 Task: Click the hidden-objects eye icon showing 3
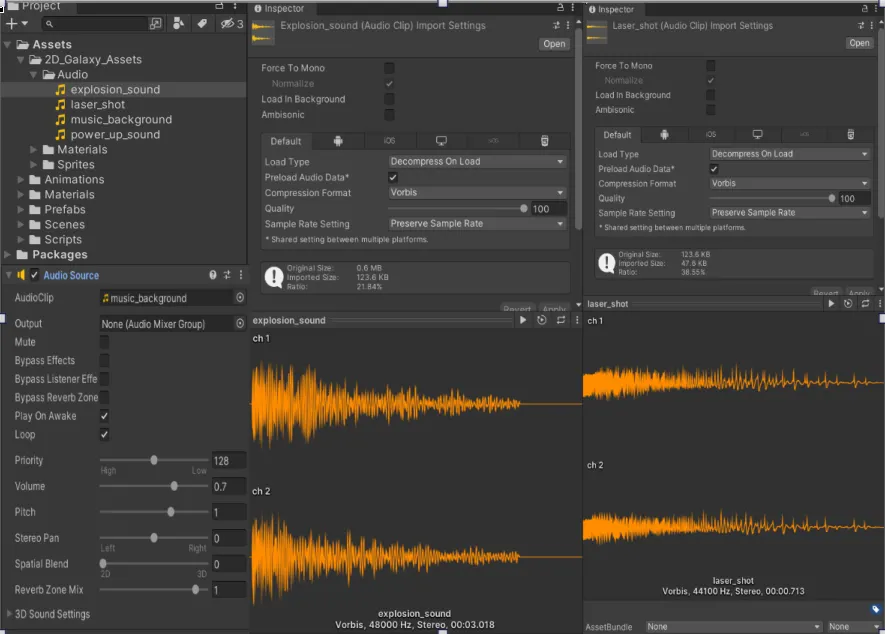(228, 22)
